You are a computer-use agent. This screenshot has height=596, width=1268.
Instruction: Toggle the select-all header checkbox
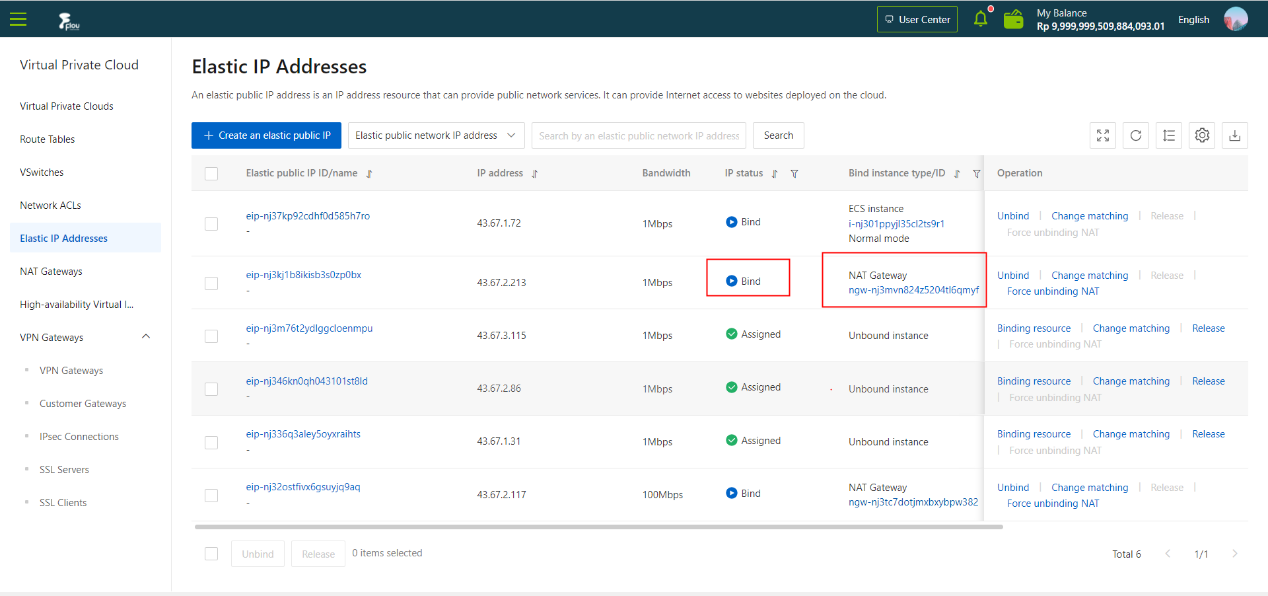211,173
